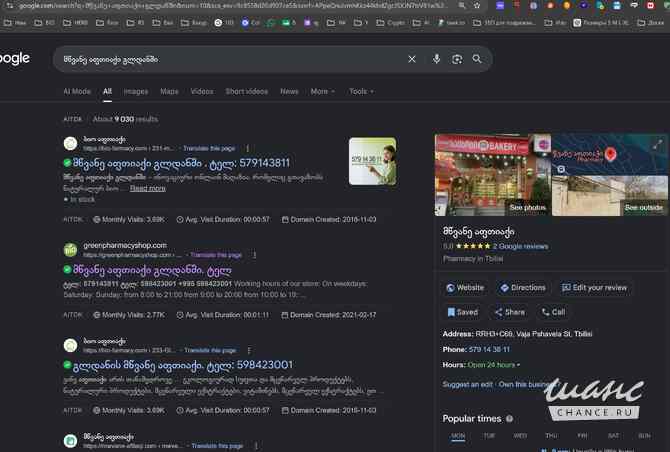Toggle the Saved button
670x452 pixels.
click(462, 312)
